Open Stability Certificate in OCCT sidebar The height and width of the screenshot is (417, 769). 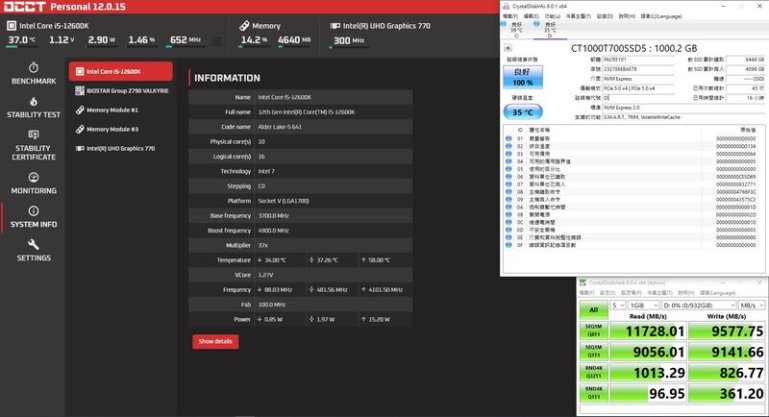(x=33, y=146)
